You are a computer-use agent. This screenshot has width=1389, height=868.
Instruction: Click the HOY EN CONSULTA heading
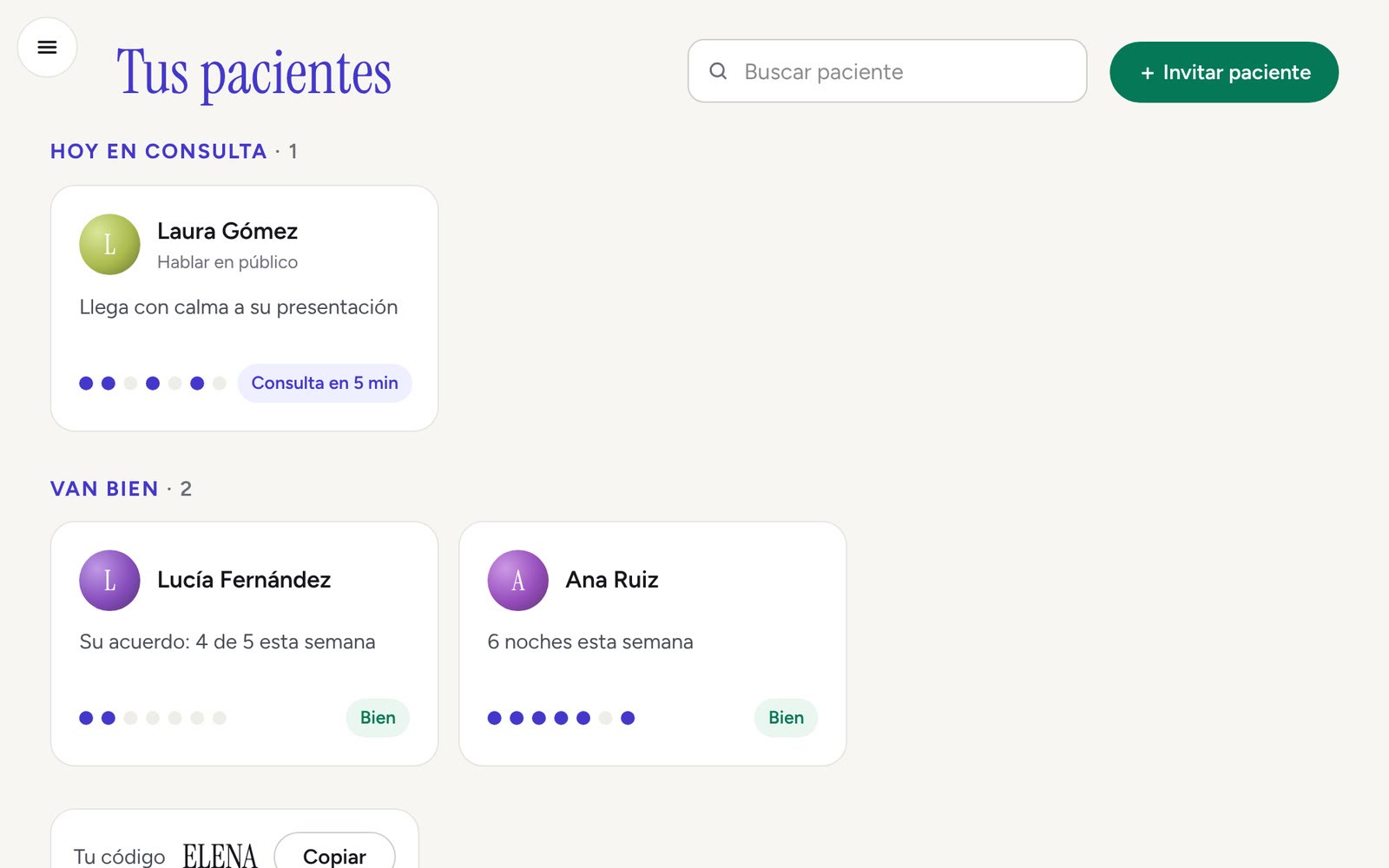(x=158, y=151)
